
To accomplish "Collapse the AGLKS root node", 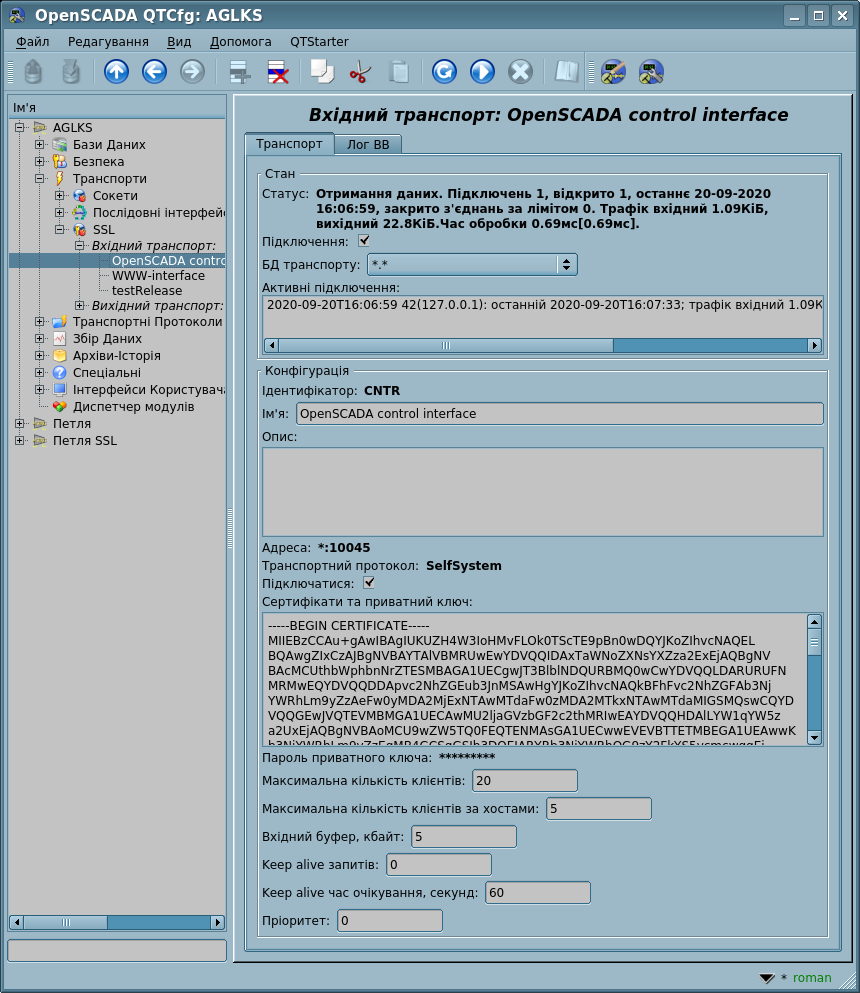I will pos(20,127).
